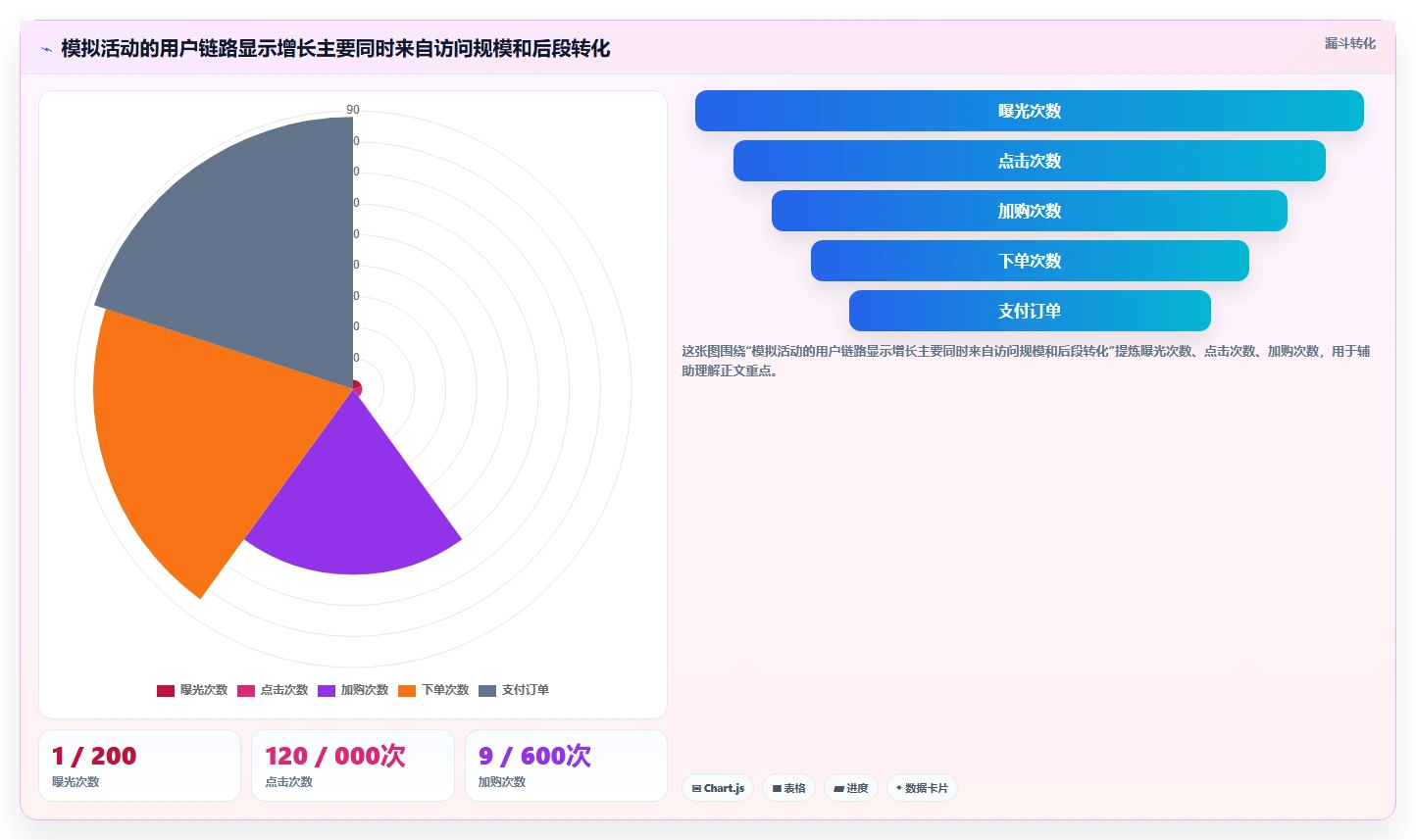Click the axis label 90 on chart
Screen dimensions: 1416x840
click(353, 110)
